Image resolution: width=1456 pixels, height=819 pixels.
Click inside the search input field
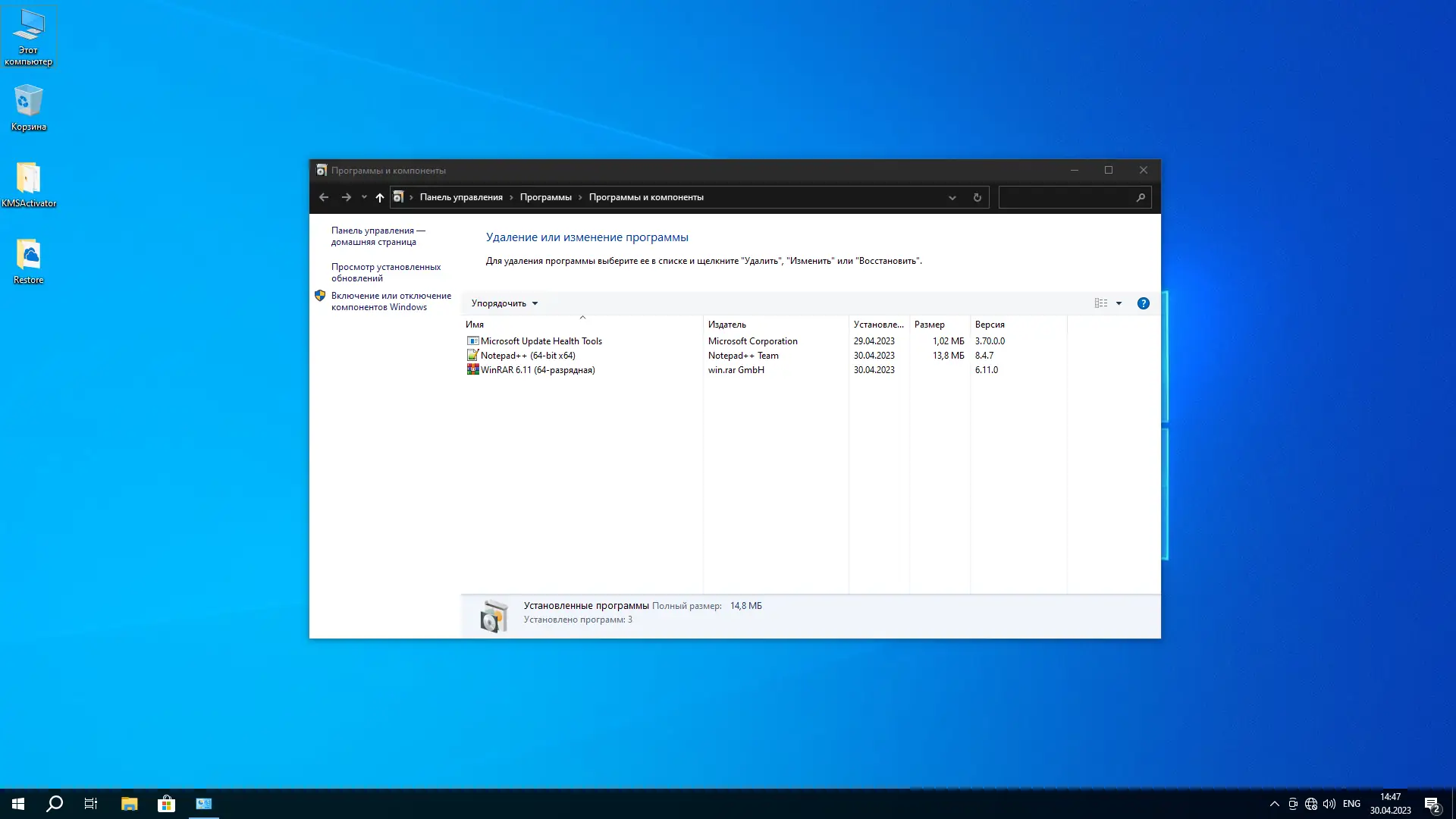pyautogui.click(x=1065, y=197)
